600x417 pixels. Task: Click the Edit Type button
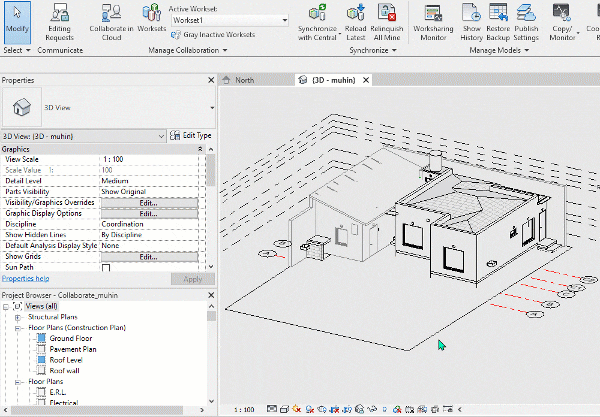click(191, 135)
